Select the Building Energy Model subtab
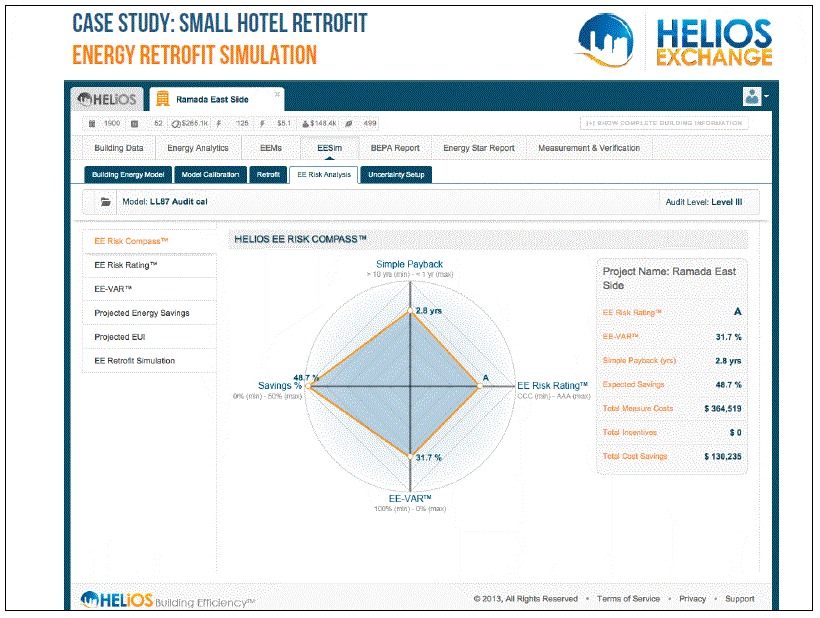Viewport: 820px width, 618px height. [x=127, y=174]
